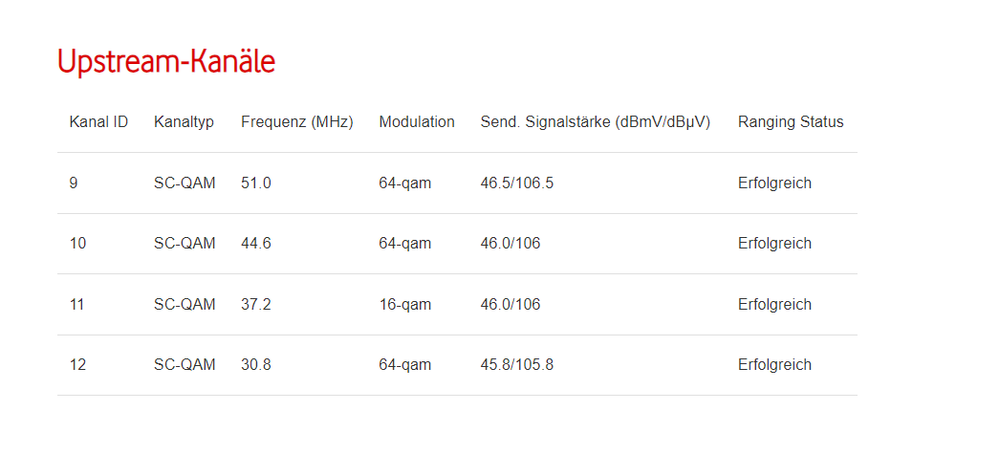The width and height of the screenshot is (999, 453).
Task: Click the Frequenz (MHz) column header
Action: pos(297,122)
